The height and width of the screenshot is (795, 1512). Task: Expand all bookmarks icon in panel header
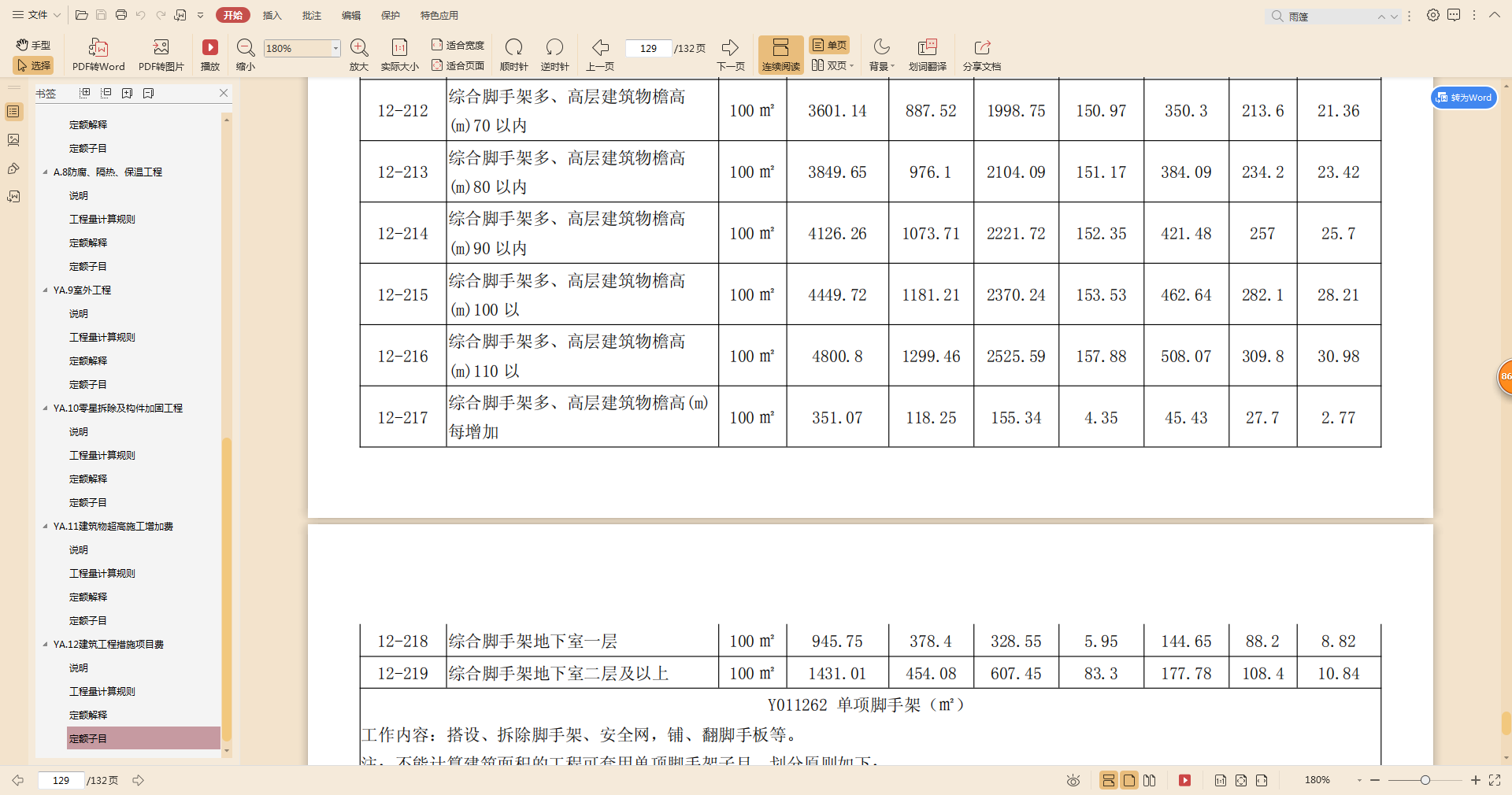click(x=85, y=93)
